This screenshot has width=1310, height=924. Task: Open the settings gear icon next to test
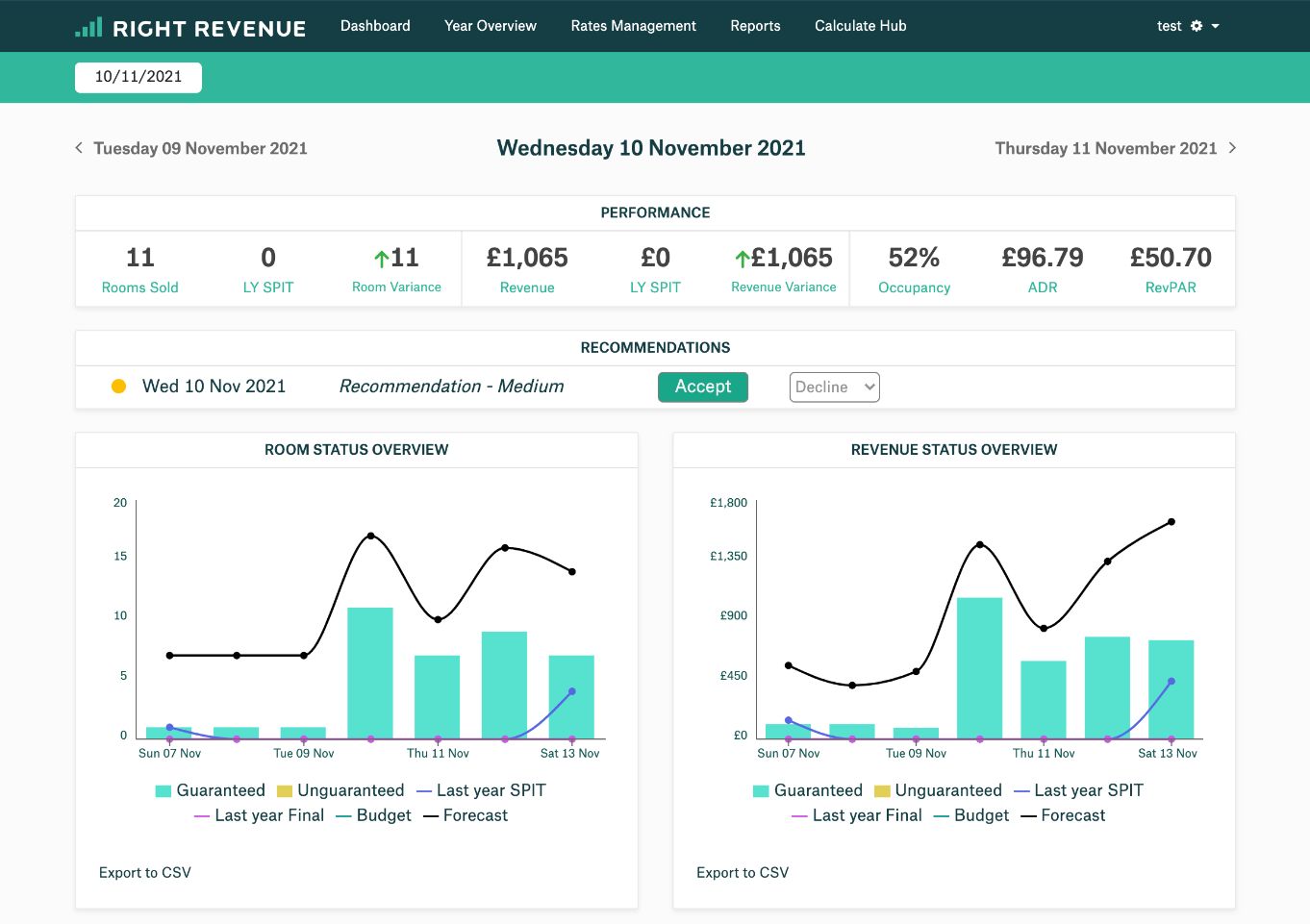pyautogui.click(x=1197, y=26)
